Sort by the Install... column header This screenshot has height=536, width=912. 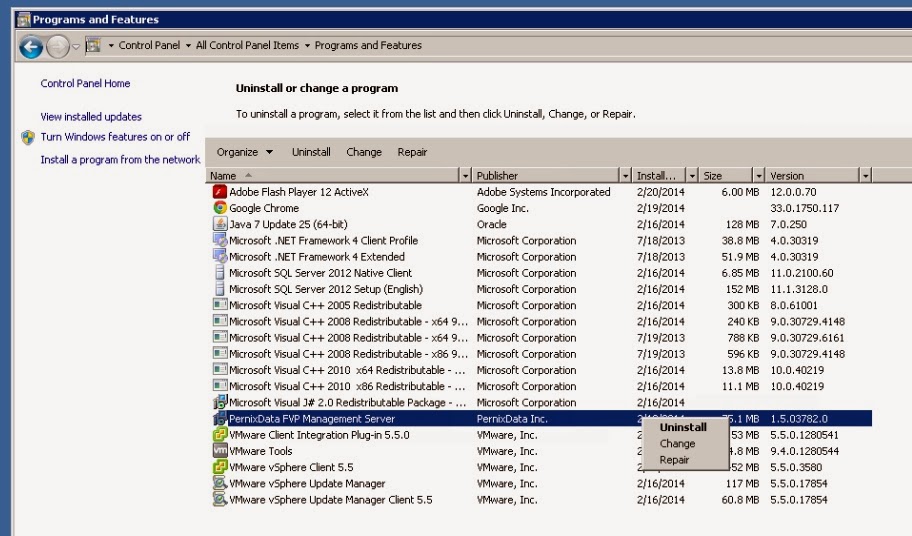(x=659, y=176)
